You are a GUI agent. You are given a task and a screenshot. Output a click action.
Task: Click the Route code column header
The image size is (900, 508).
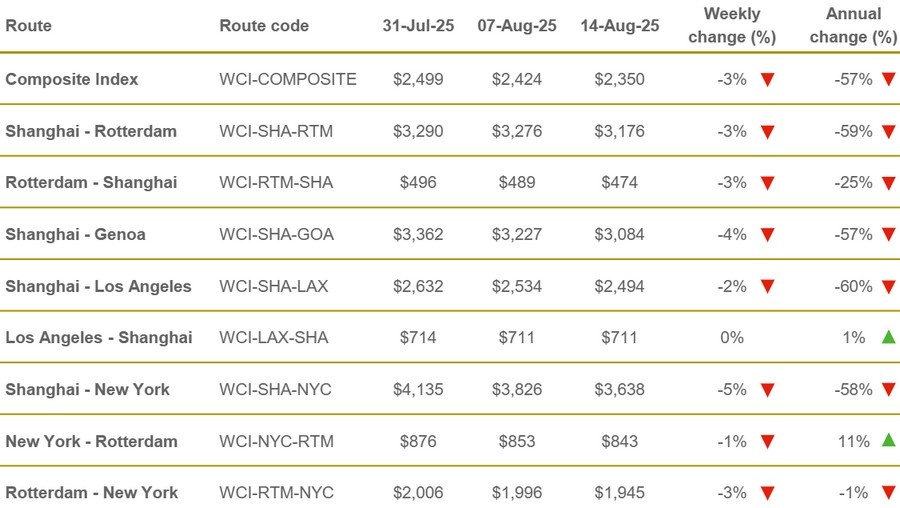pyautogui.click(x=264, y=26)
